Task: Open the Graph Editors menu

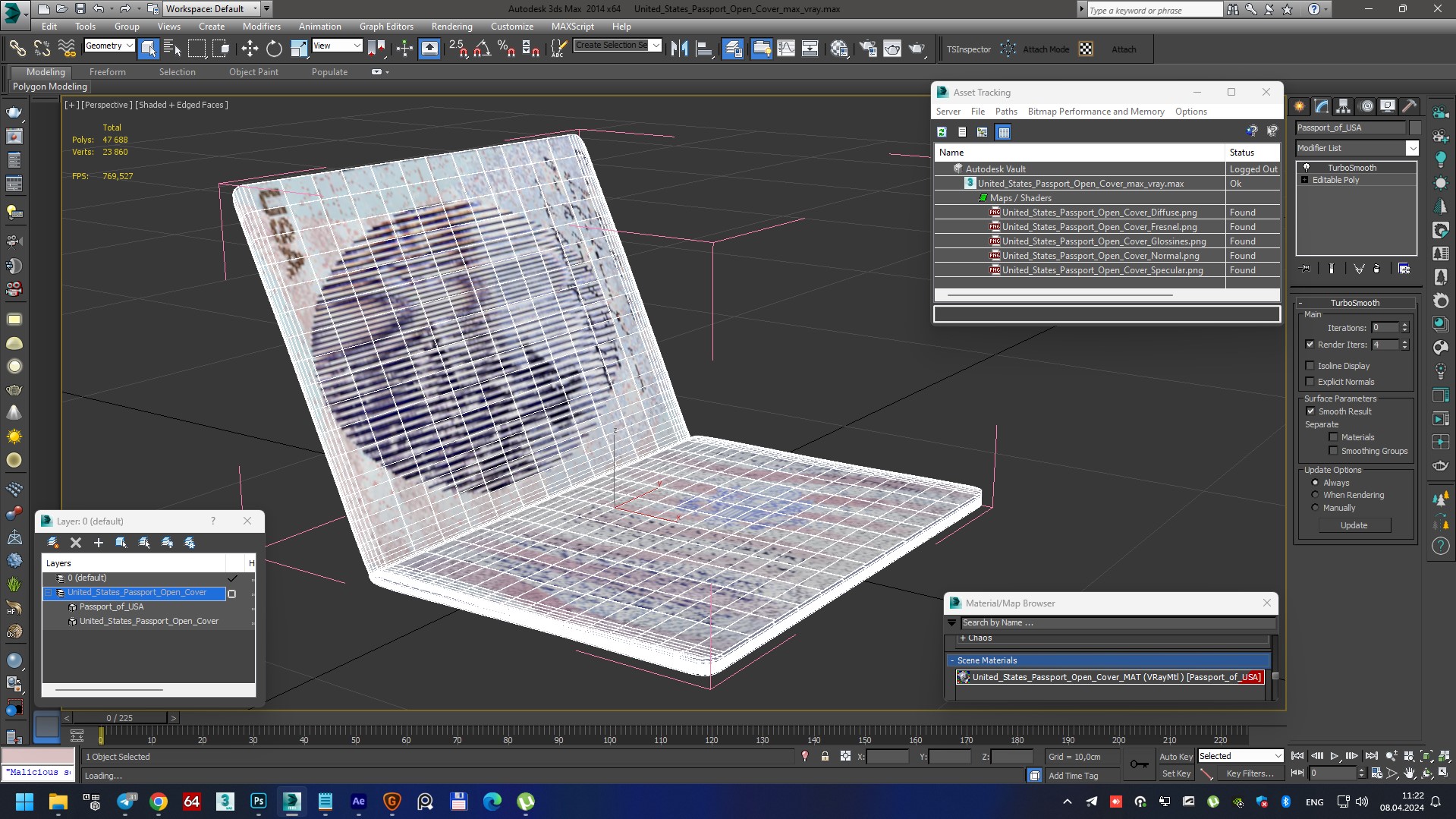Action: (x=386, y=27)
